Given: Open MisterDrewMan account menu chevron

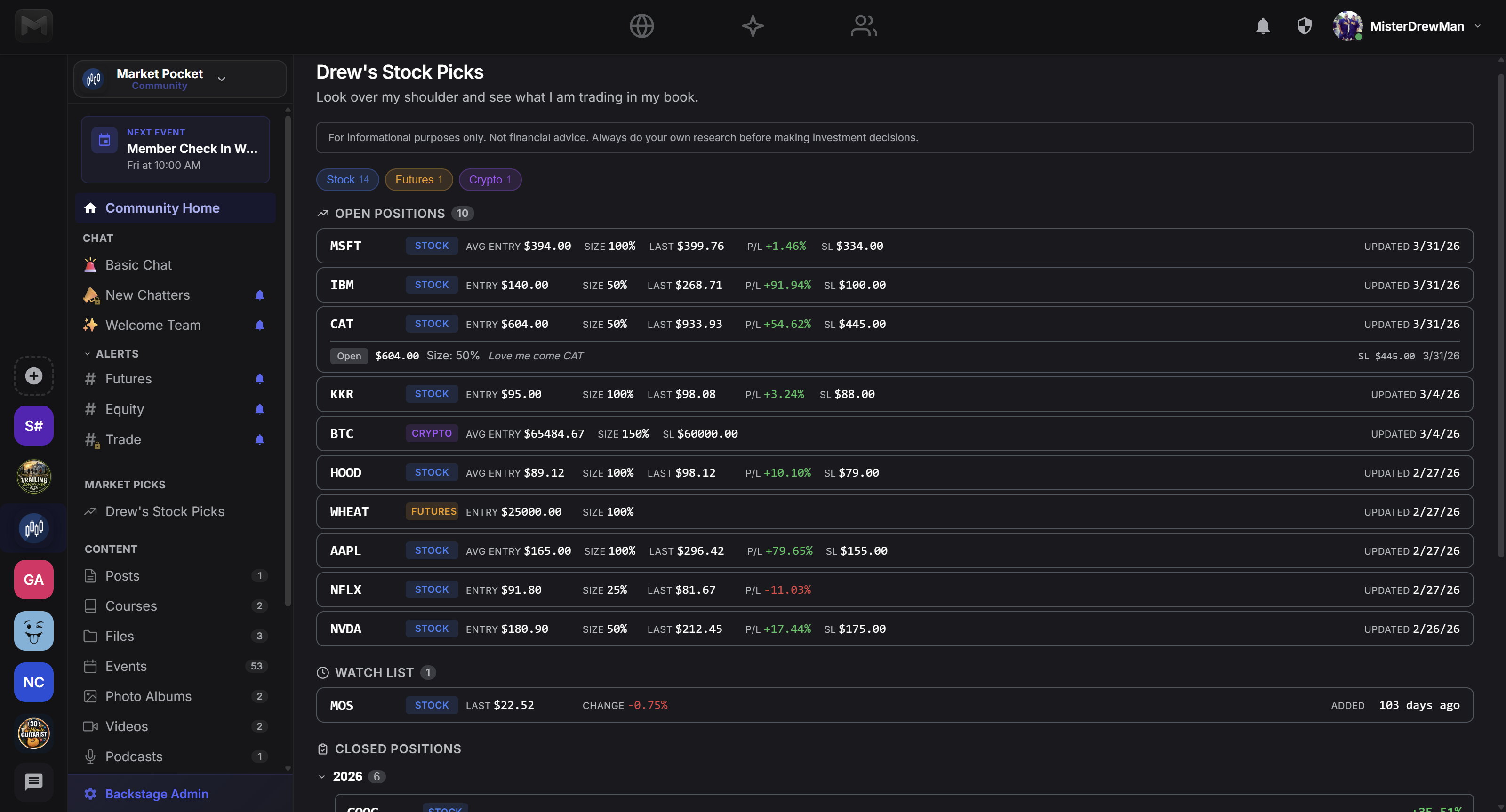Looking at the screenshot, I should tap(1478, 26).
